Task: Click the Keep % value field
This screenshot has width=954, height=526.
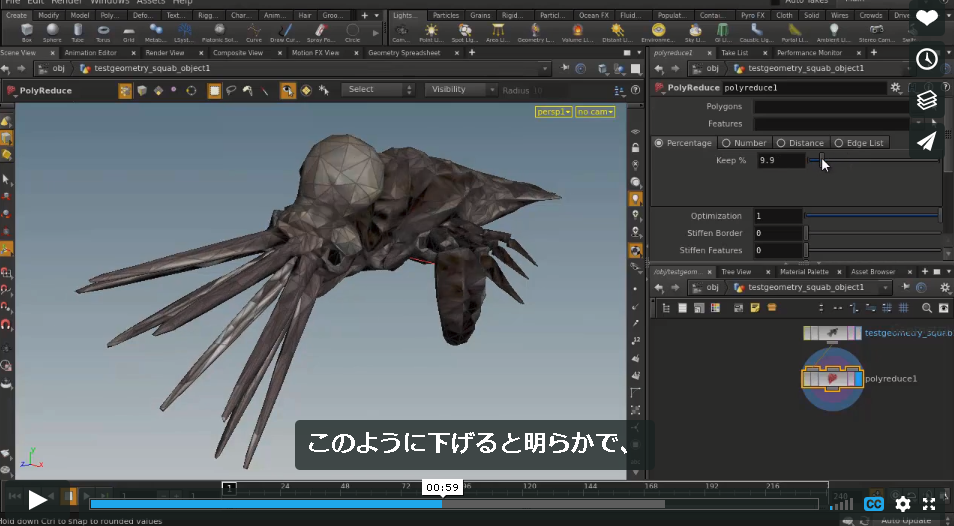Action: 780,160
